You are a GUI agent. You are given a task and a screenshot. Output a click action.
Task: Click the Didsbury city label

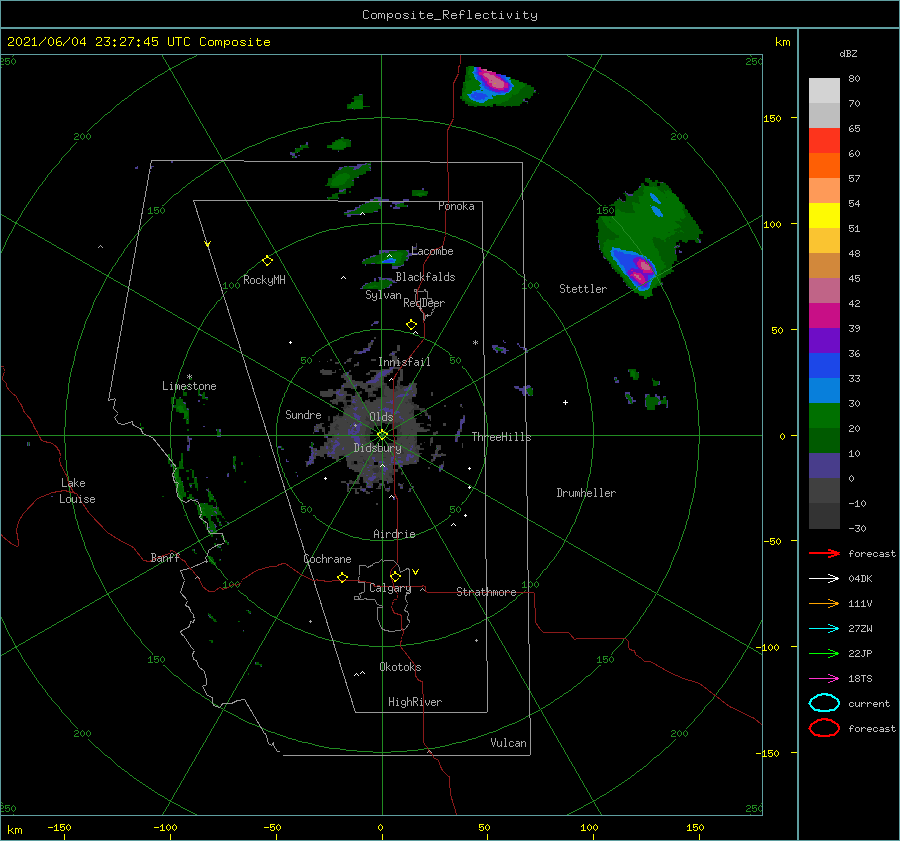pyautogui.click(x=378, y=448)
